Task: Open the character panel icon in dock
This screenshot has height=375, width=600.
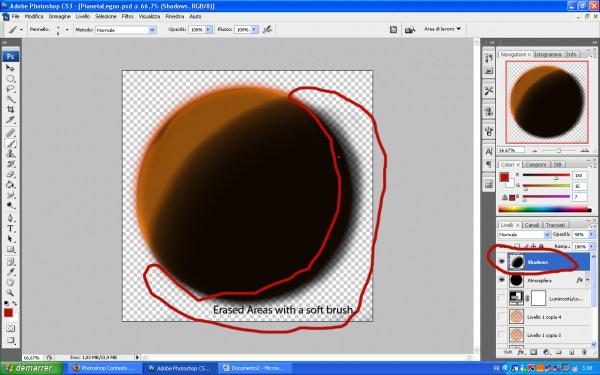Action: pos(489,152)
